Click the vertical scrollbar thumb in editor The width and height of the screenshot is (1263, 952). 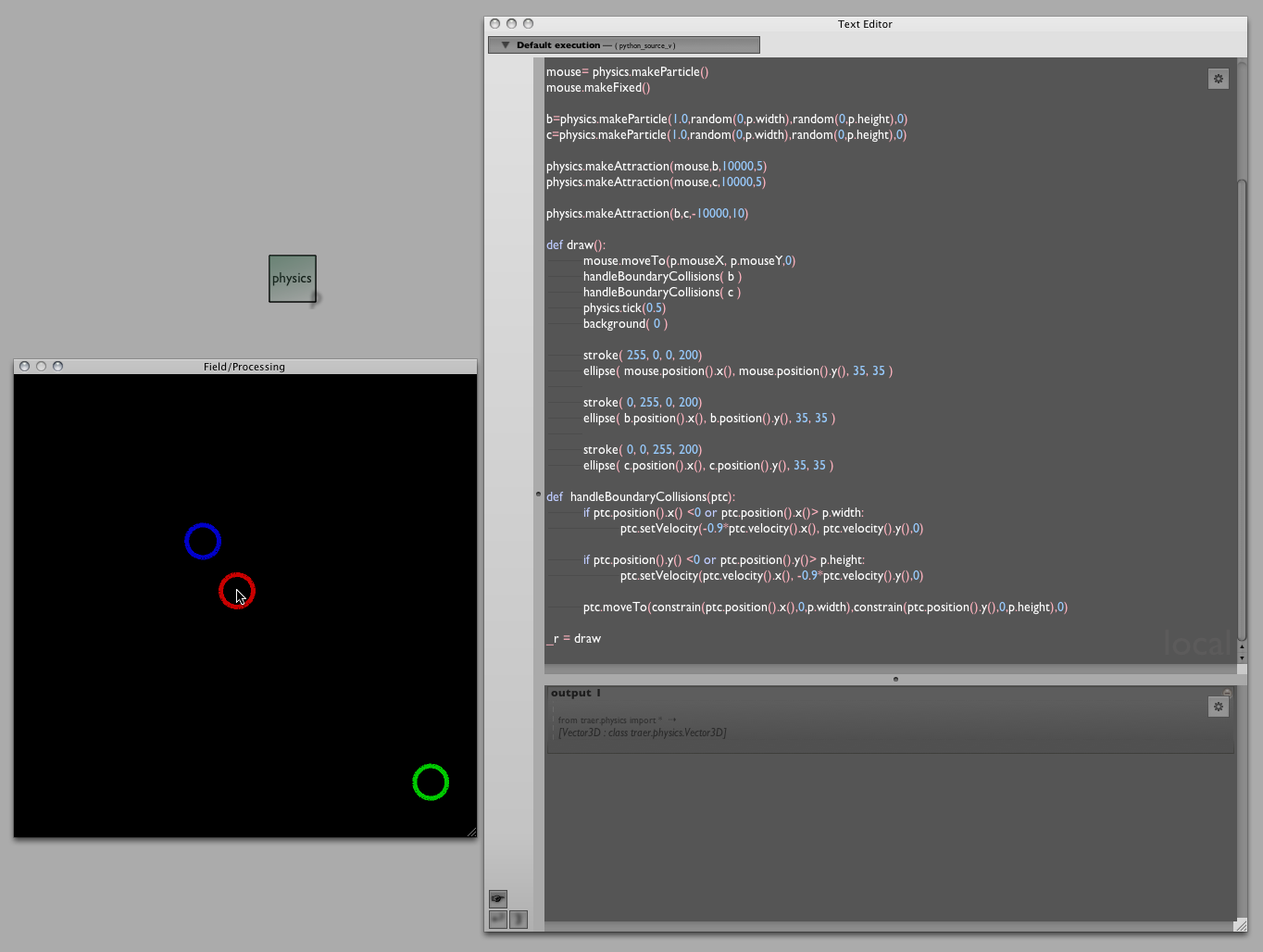1242,407
